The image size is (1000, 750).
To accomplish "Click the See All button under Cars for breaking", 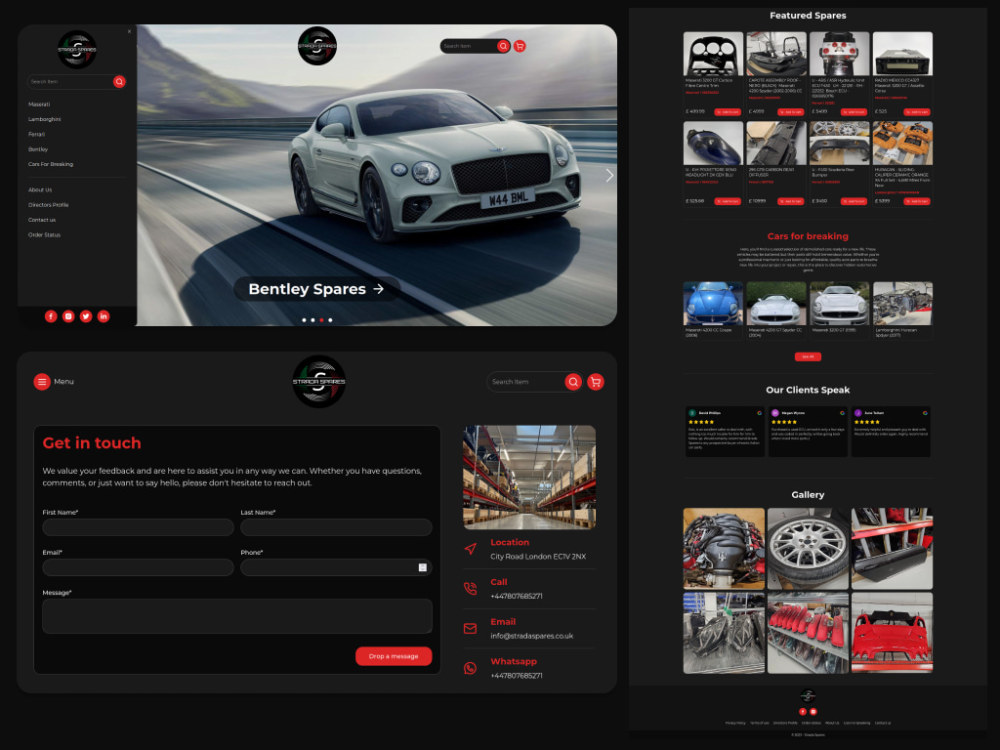I will pyautogui.click(x=808, y=357).
